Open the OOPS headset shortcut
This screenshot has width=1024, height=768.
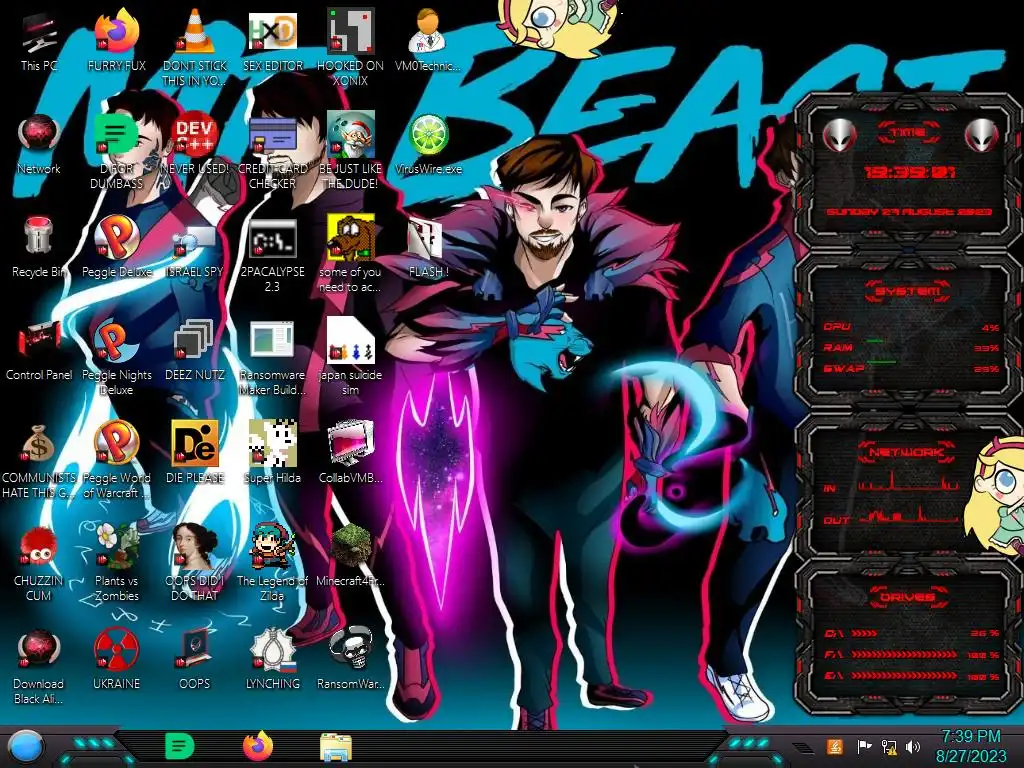[x=195, y=661]
